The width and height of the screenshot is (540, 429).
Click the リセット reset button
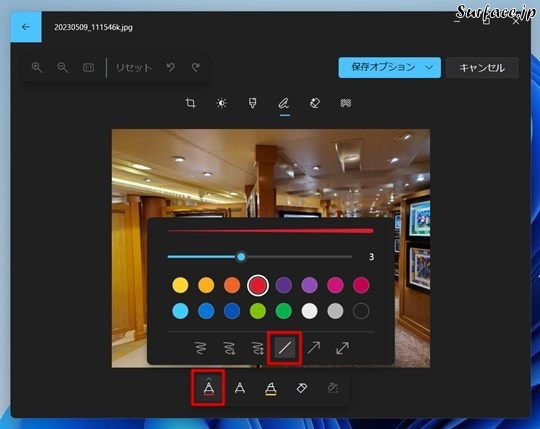(134, 67)
